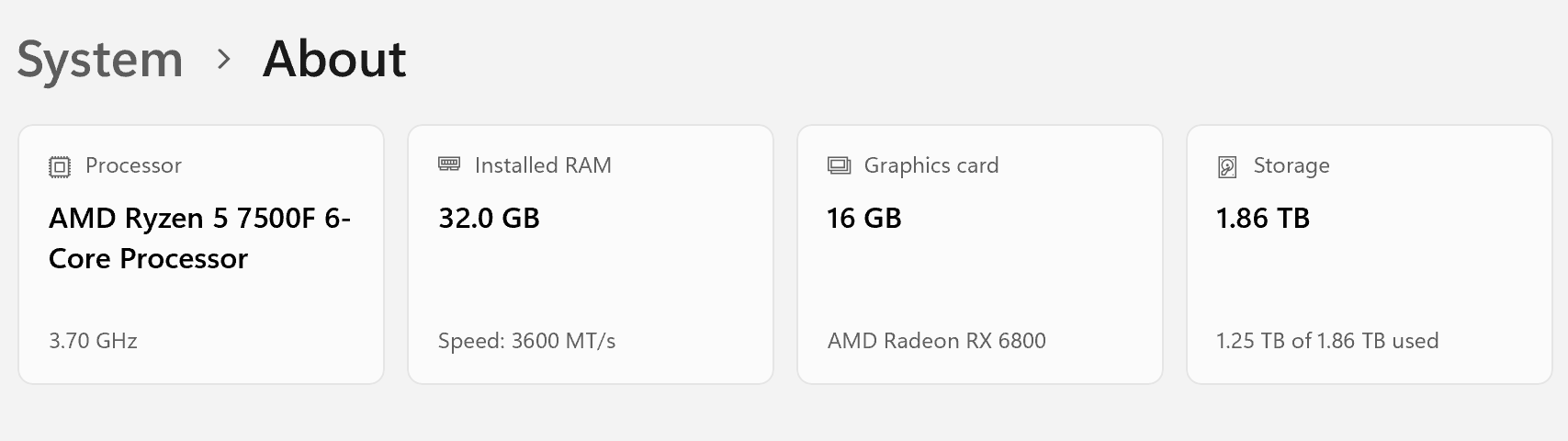Image resolution: width=1568 pixels, height=441 pixels.
Task: Click the 1.25 TB used storage text
Action: 1327,341
